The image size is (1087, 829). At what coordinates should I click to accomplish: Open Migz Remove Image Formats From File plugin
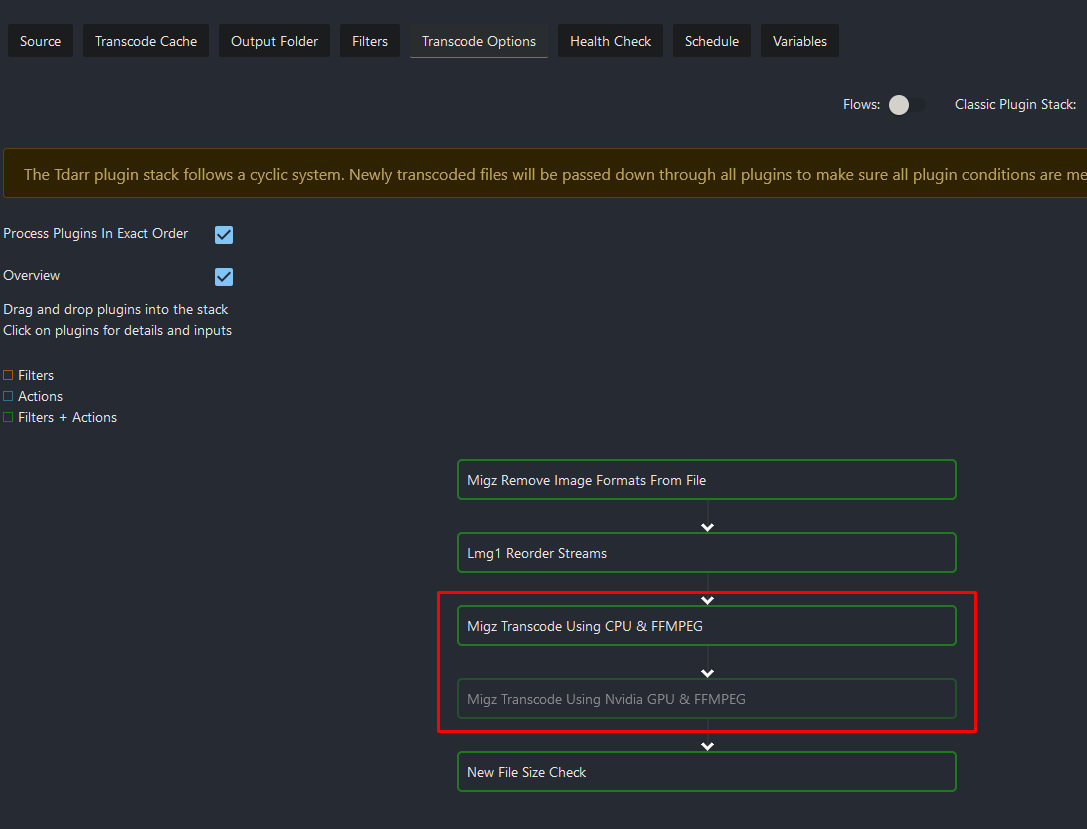706,480
